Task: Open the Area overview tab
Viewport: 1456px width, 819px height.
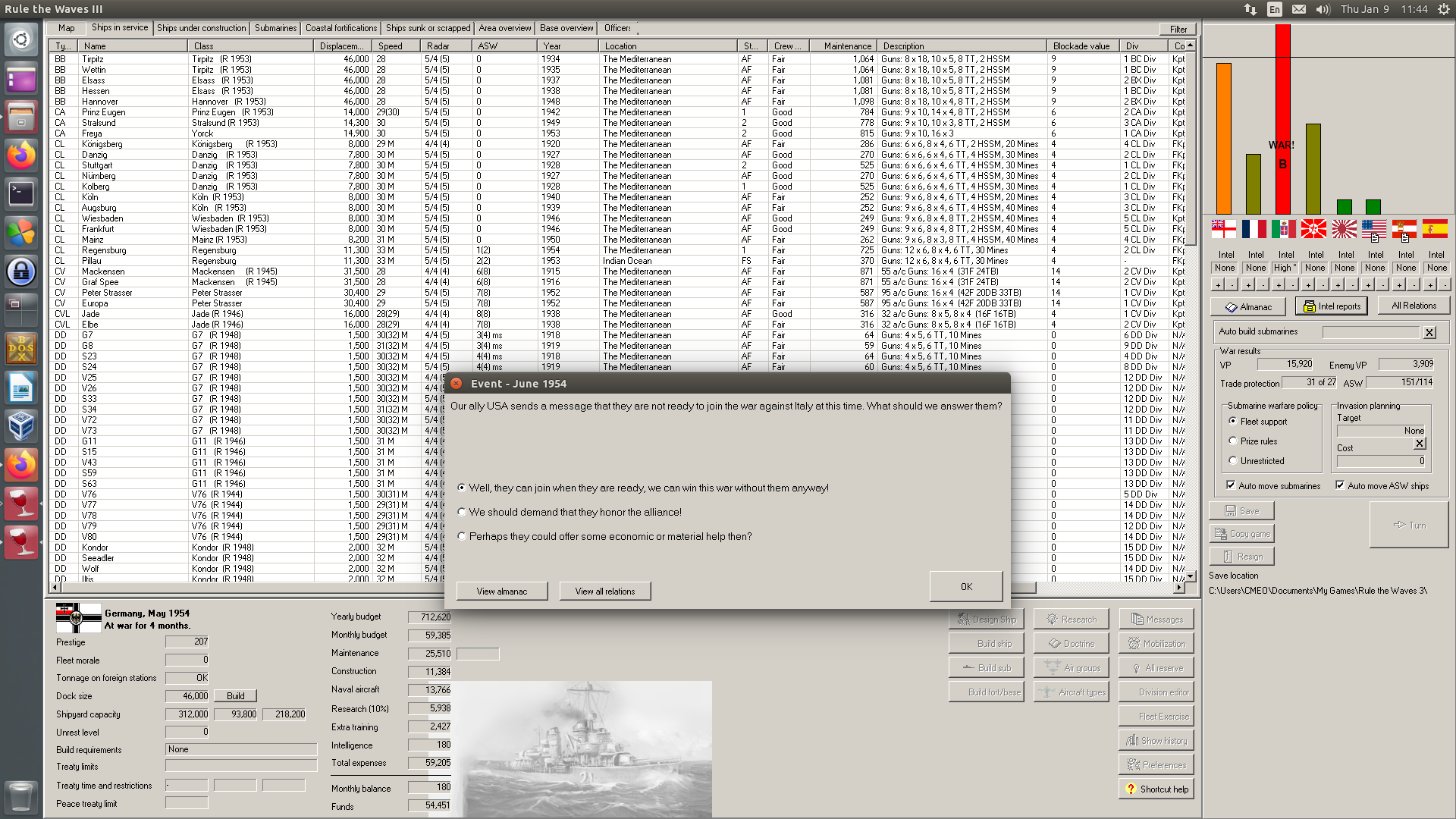Action: (x=504, y=28)
